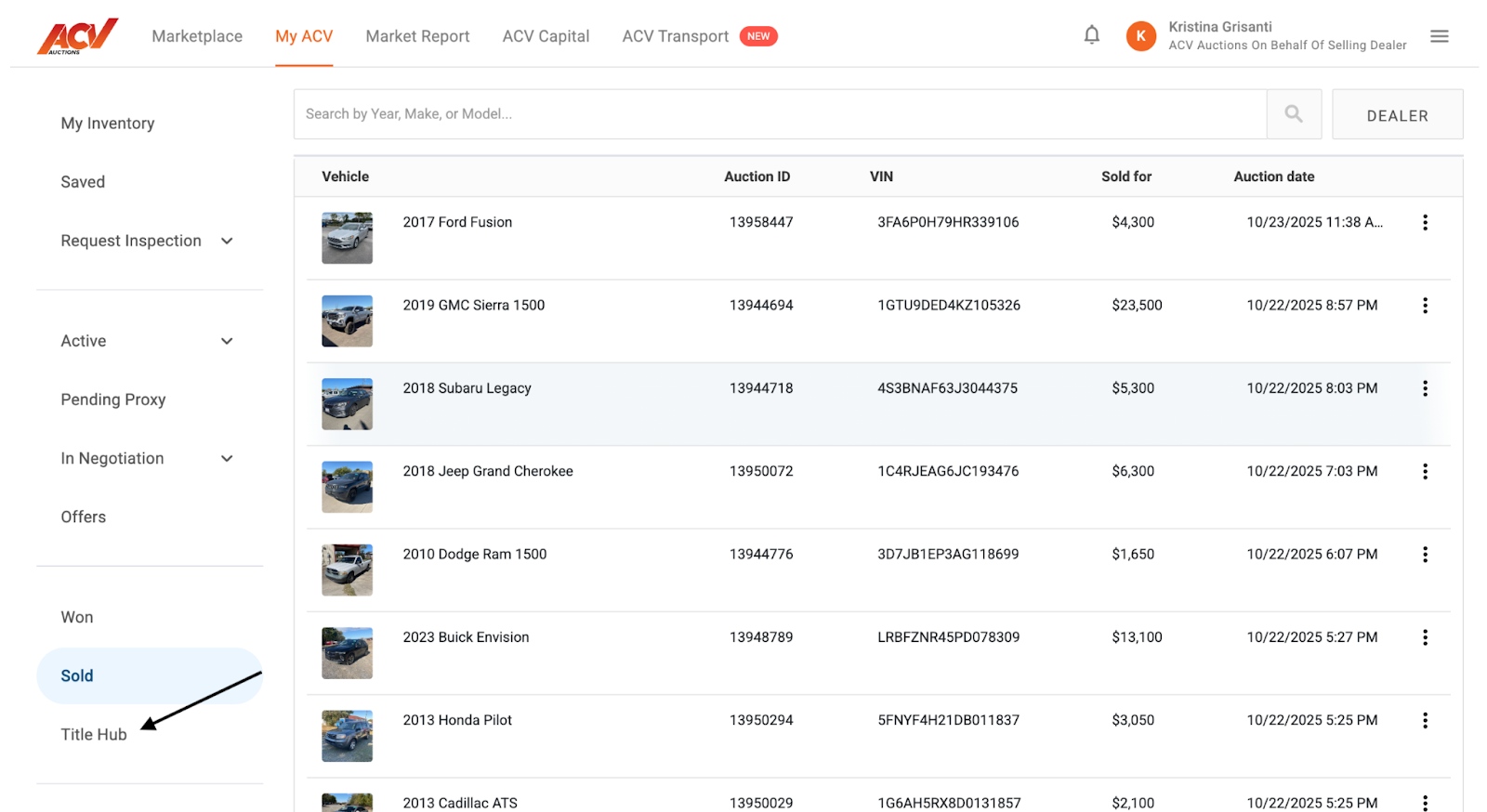
Task: Open the 2018 Subaru Legacy thumbnail
Action: tap(347, 404)
